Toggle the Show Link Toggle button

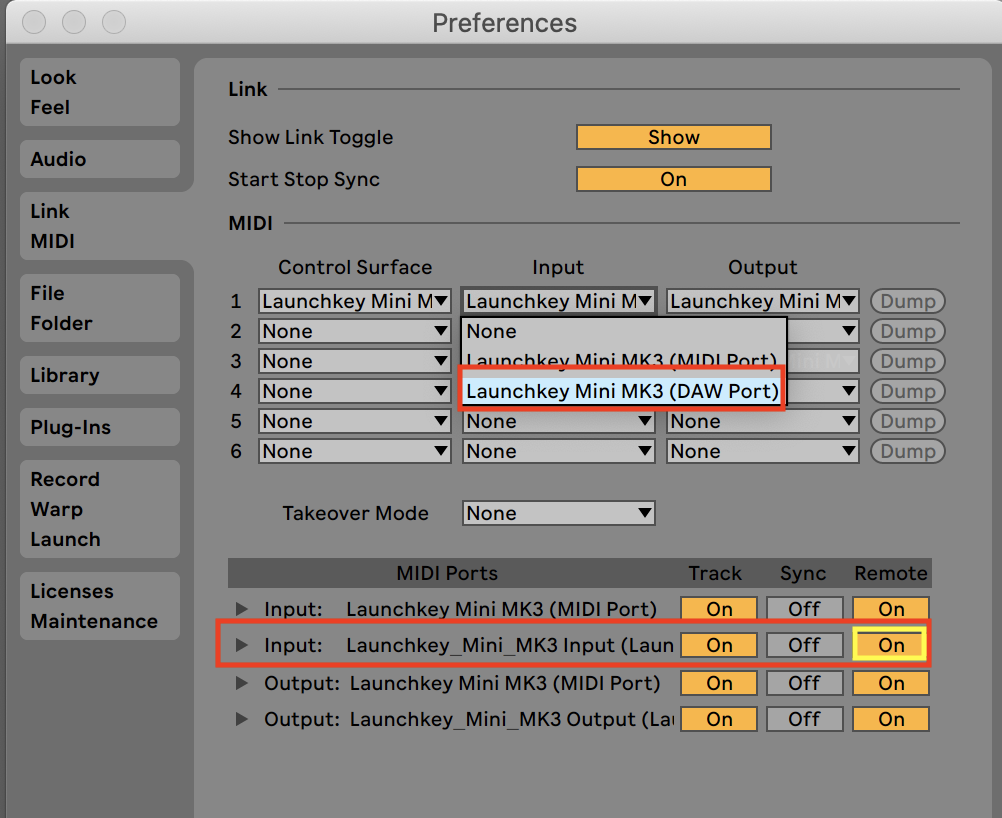(674, 137)
